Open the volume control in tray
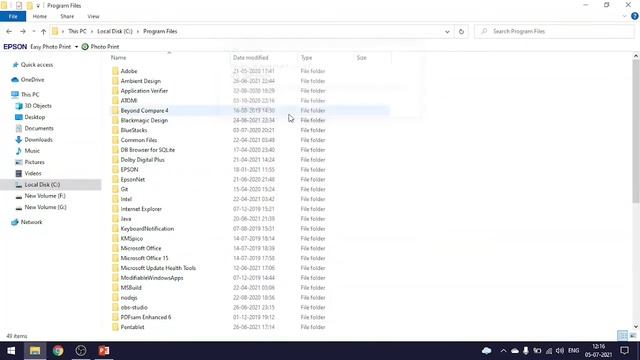640x360 pixels. coord(560,351)
